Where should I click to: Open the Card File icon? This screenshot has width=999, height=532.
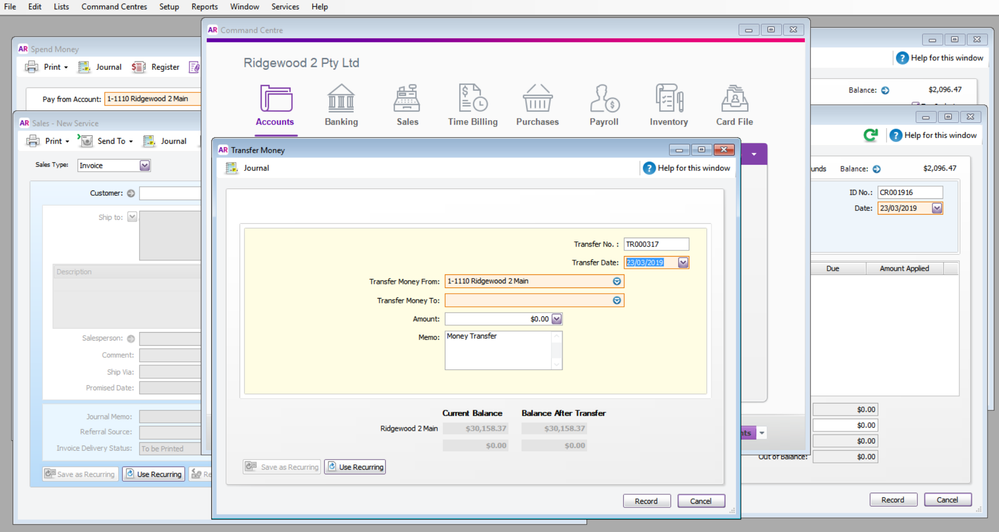[734, 101]
